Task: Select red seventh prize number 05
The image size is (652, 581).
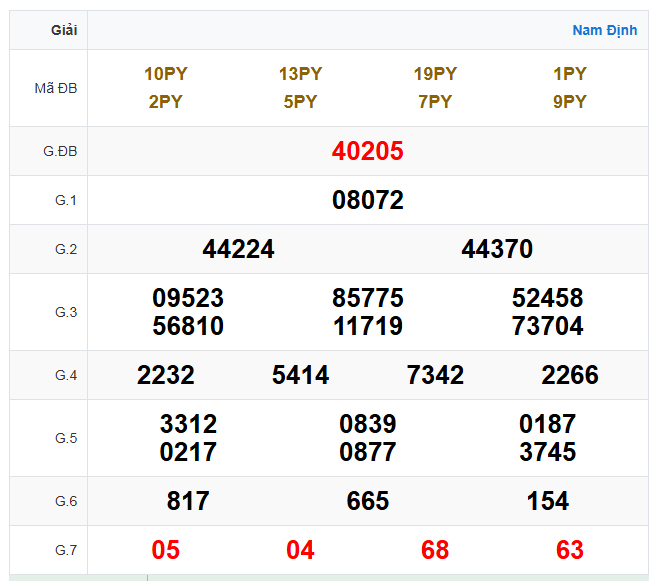Action: tap(166, 550)
